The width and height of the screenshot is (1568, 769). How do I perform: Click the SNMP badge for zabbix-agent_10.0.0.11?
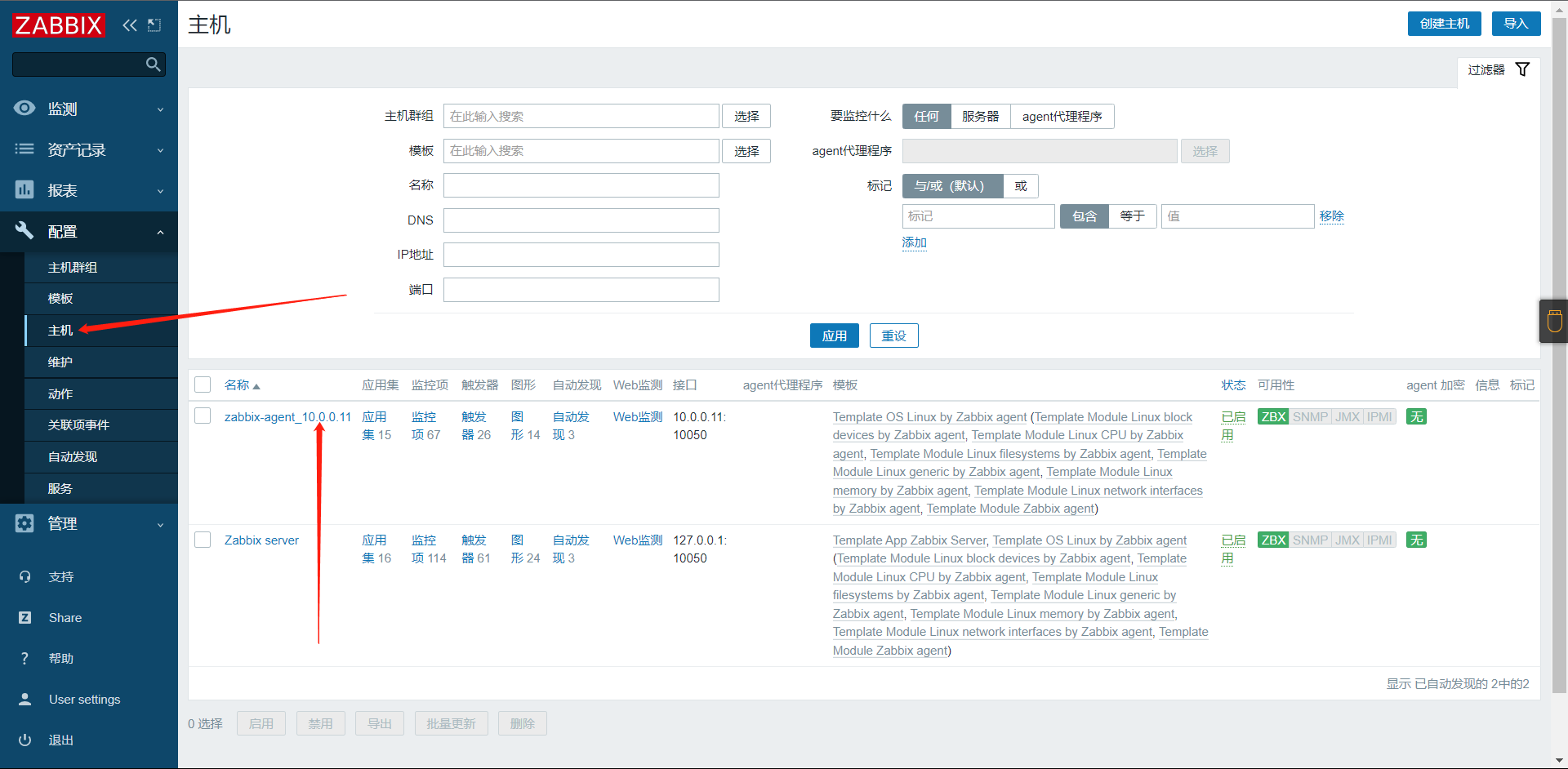tap(1310, 417)
